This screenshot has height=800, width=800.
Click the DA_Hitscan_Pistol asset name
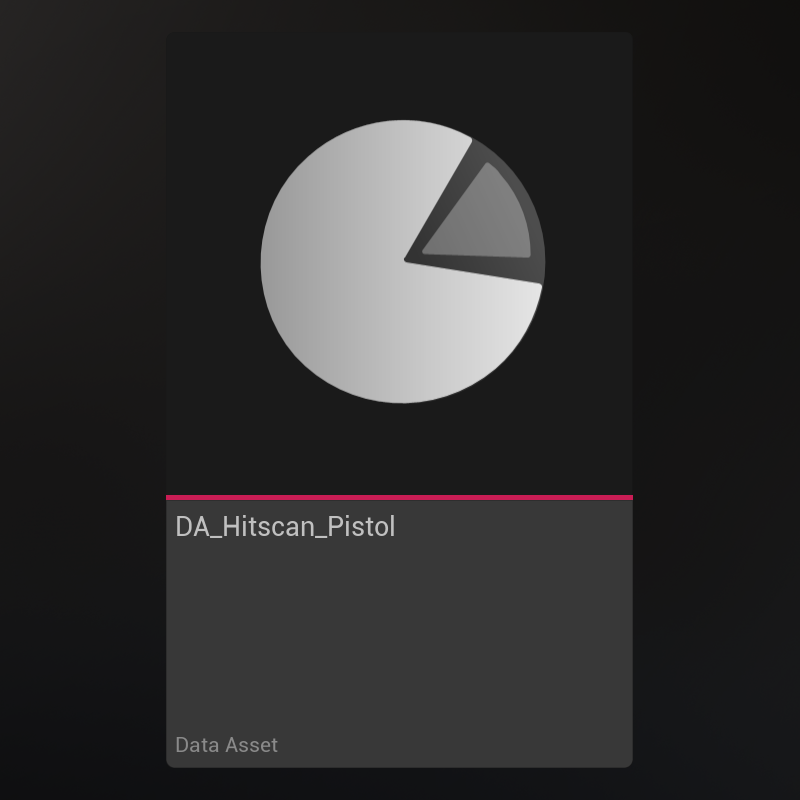pyautogui.click(x=285, y=527)
